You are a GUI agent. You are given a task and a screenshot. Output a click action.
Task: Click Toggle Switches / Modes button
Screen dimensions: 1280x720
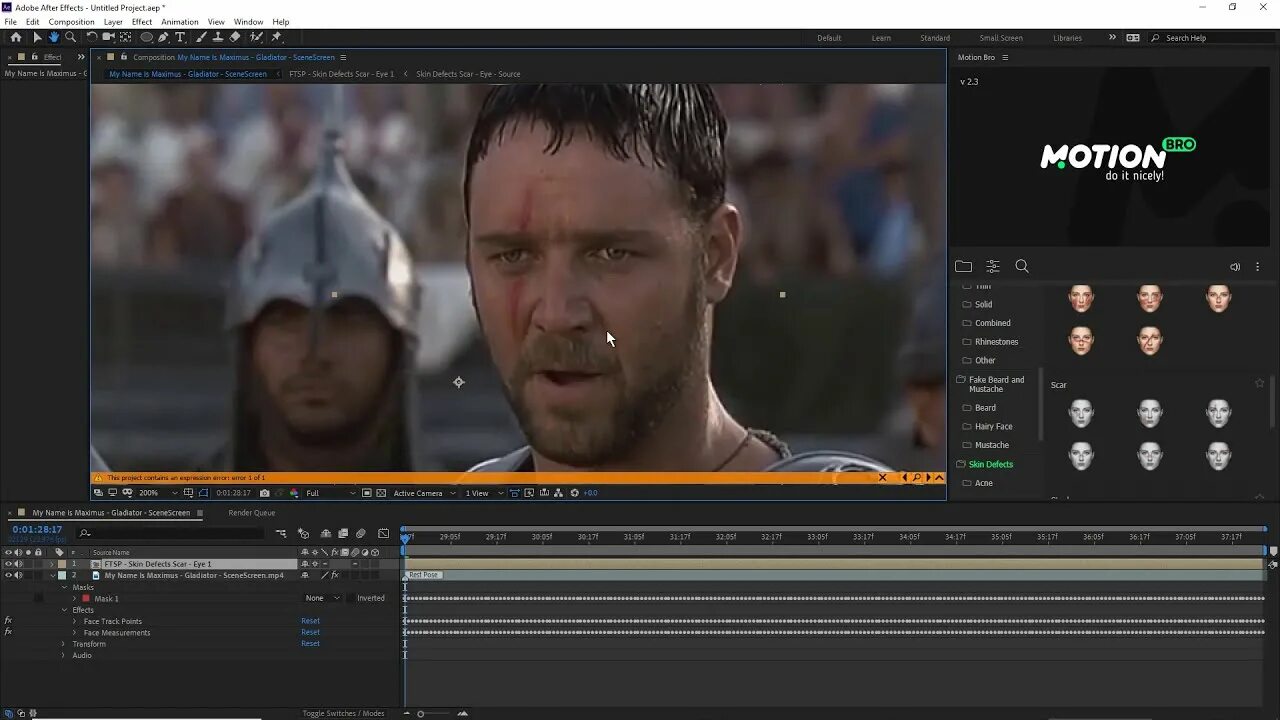[344, 713]
